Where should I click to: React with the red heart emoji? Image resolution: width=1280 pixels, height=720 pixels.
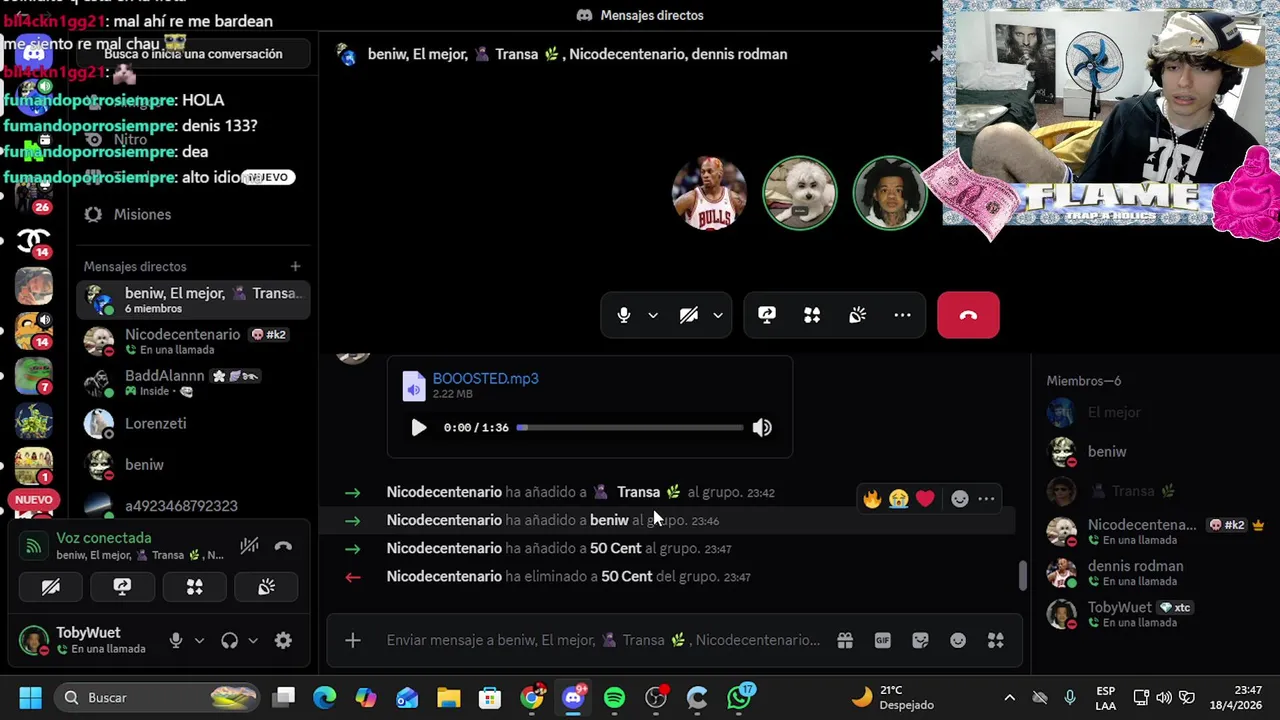point(925,498)
